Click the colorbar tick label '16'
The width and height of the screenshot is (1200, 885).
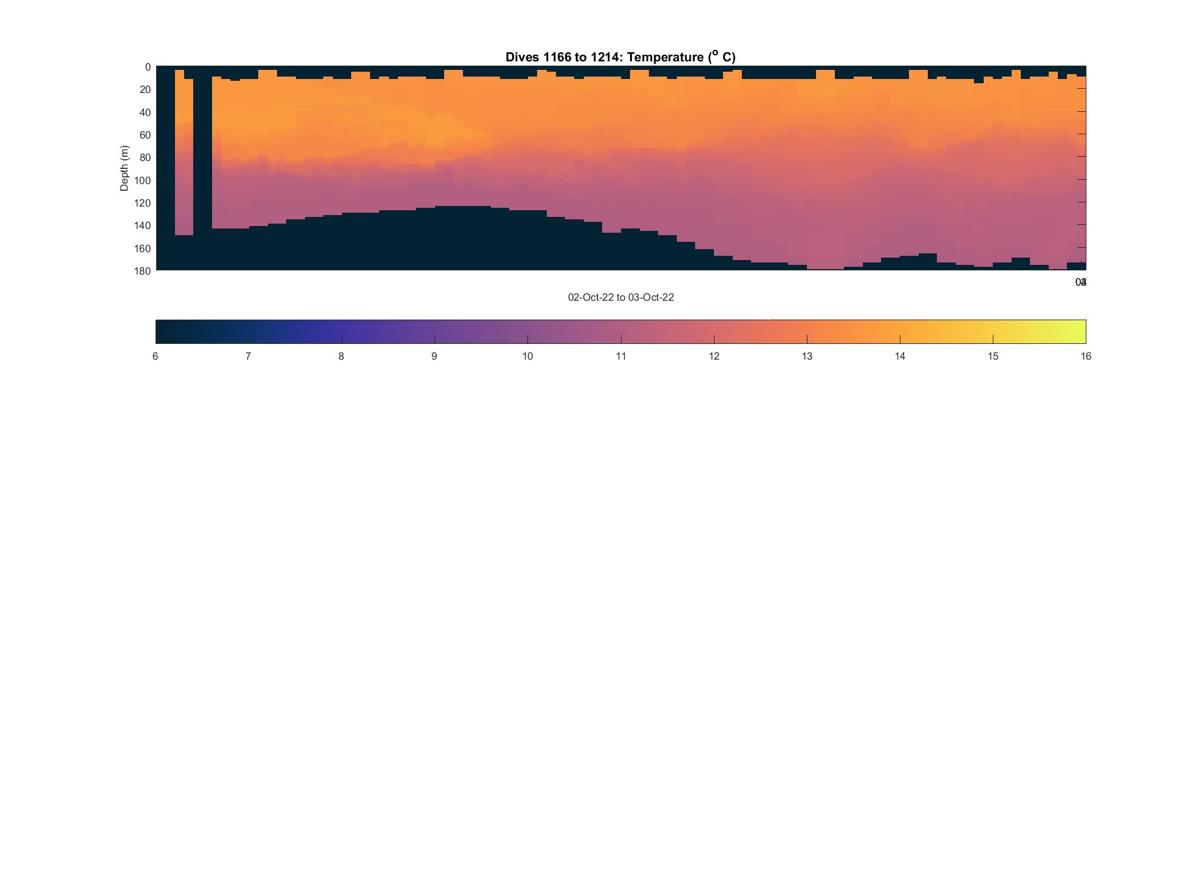click(1086, 356)
